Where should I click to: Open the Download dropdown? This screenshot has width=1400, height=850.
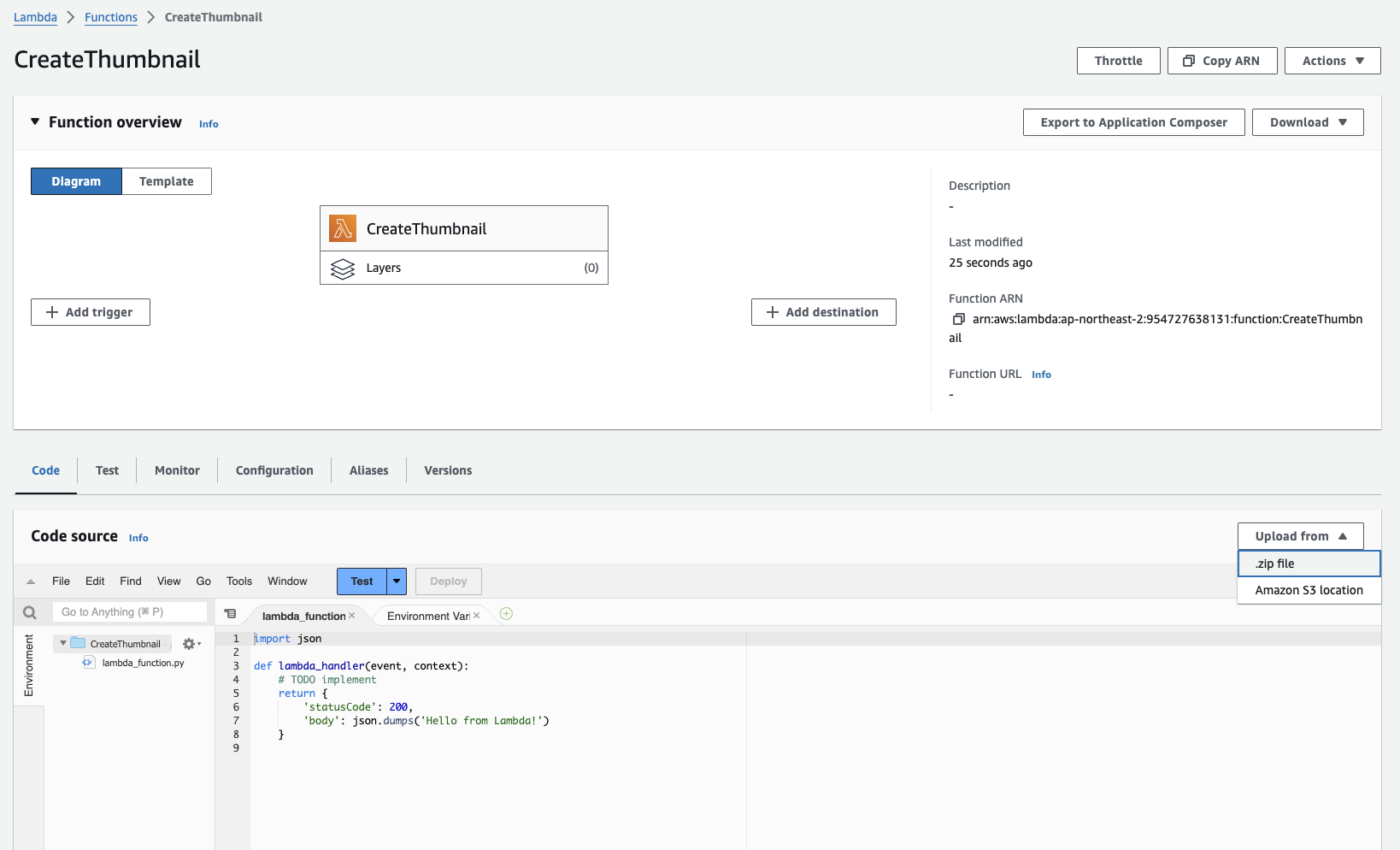tap(1308, 122)
